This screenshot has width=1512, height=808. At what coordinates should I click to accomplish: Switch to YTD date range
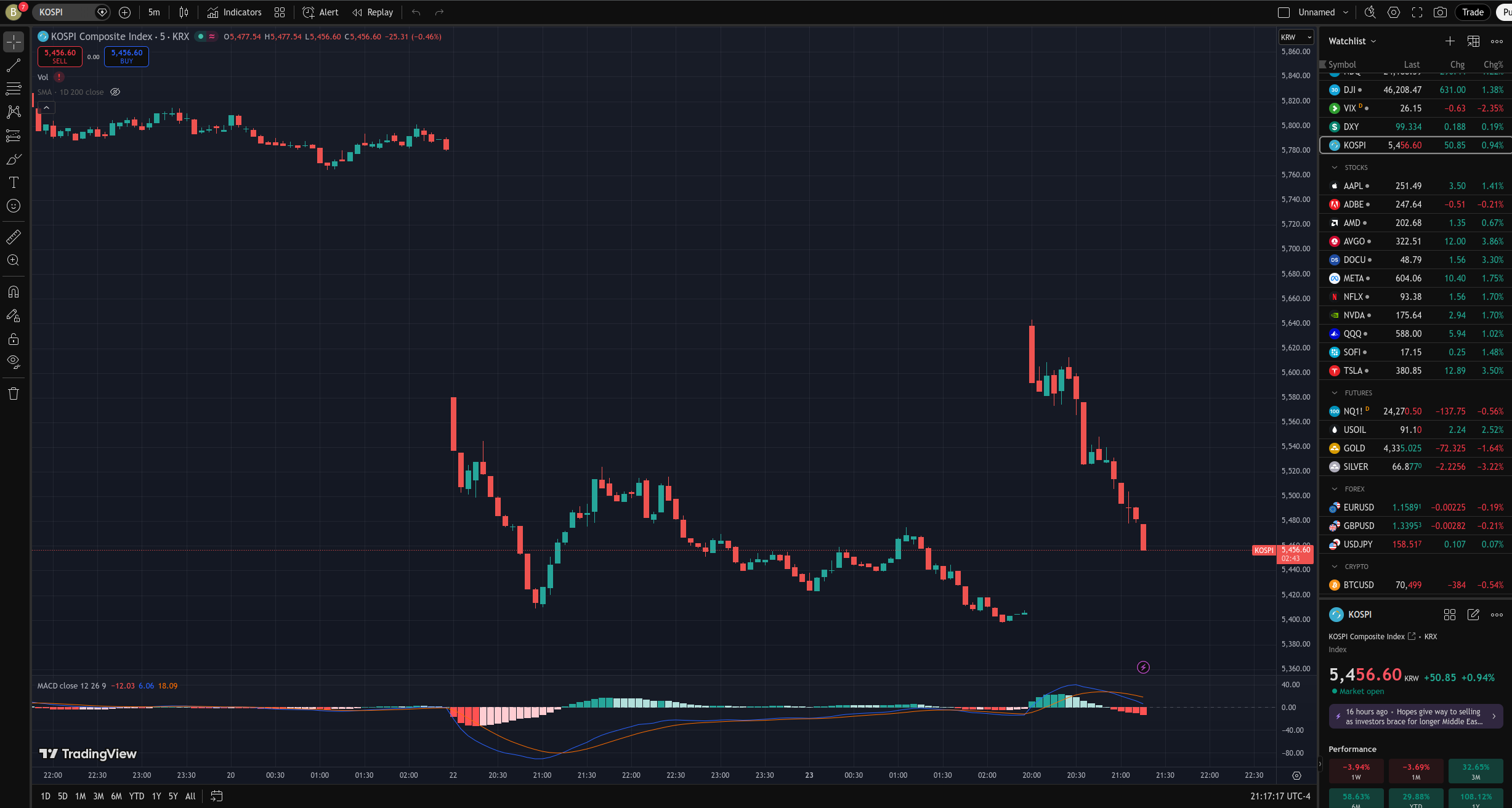(137, 796)
